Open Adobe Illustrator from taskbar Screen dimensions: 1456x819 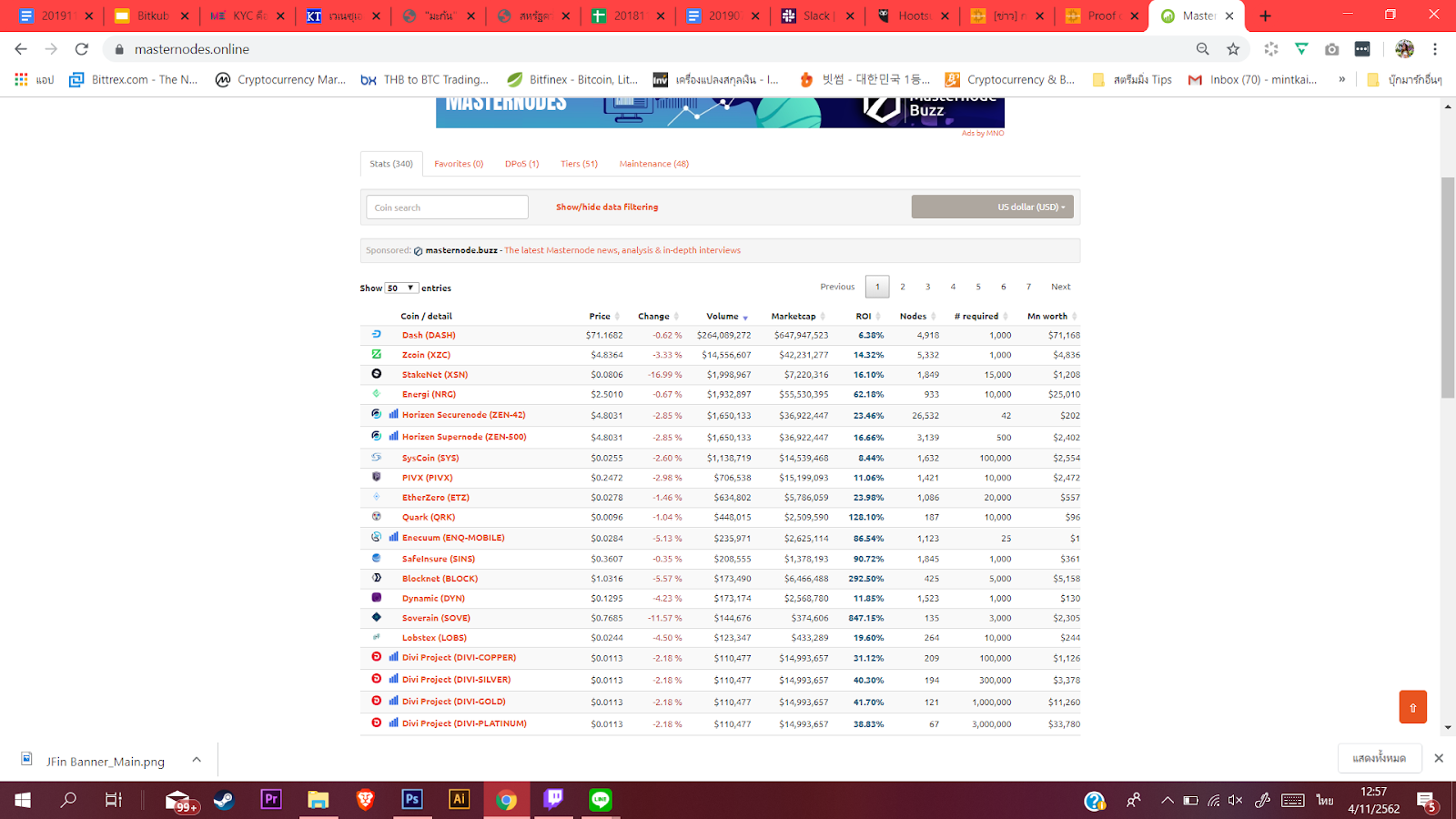pos(460,800)
